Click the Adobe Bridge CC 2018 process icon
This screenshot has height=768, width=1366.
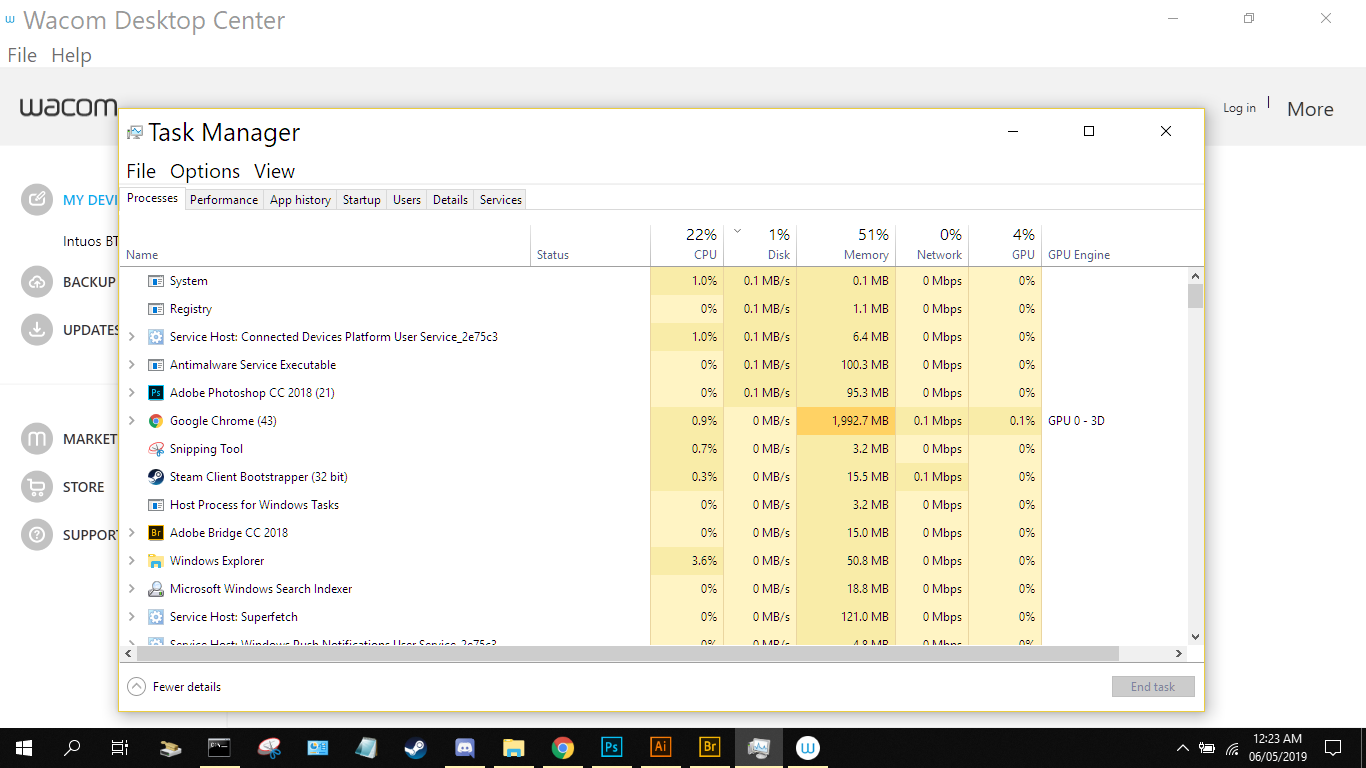click(155, 533)
